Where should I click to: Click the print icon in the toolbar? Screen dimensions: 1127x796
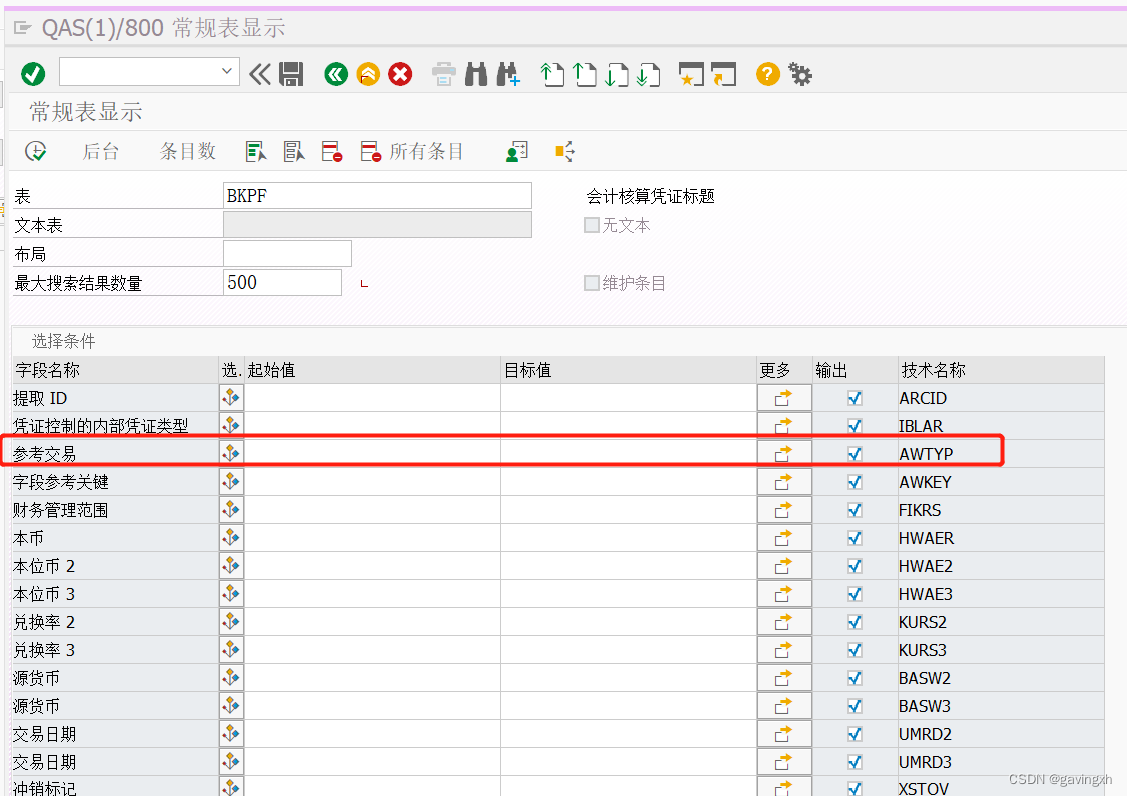pos(443,74)
